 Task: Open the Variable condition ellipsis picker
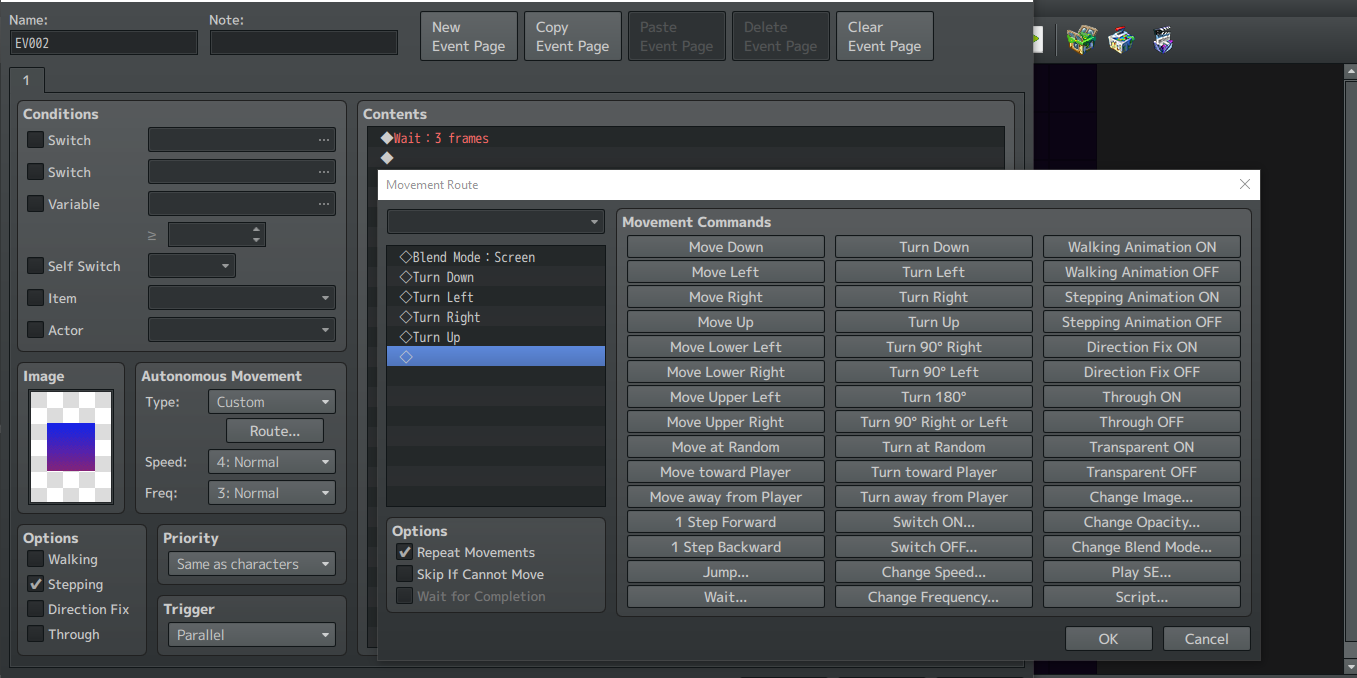(324, 204)
